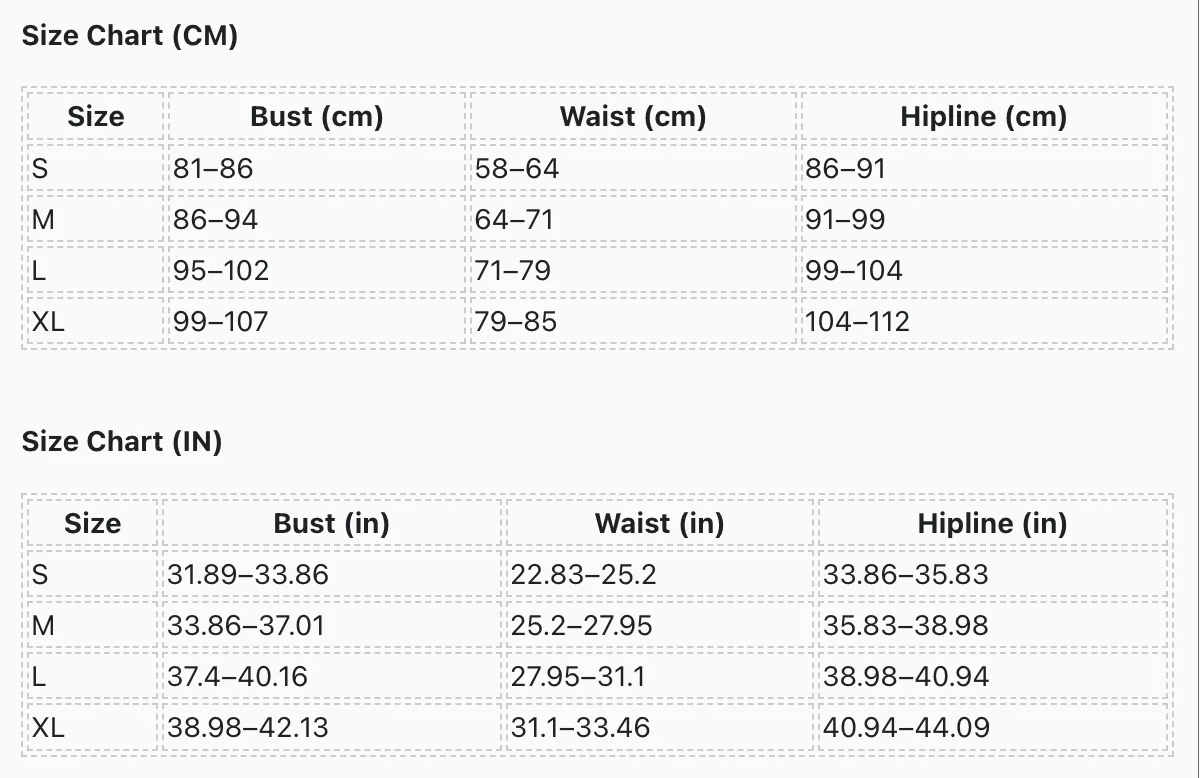Click the 99–107 bust cell
Viewport: 1204px width, 778px height.
(317, 321)
